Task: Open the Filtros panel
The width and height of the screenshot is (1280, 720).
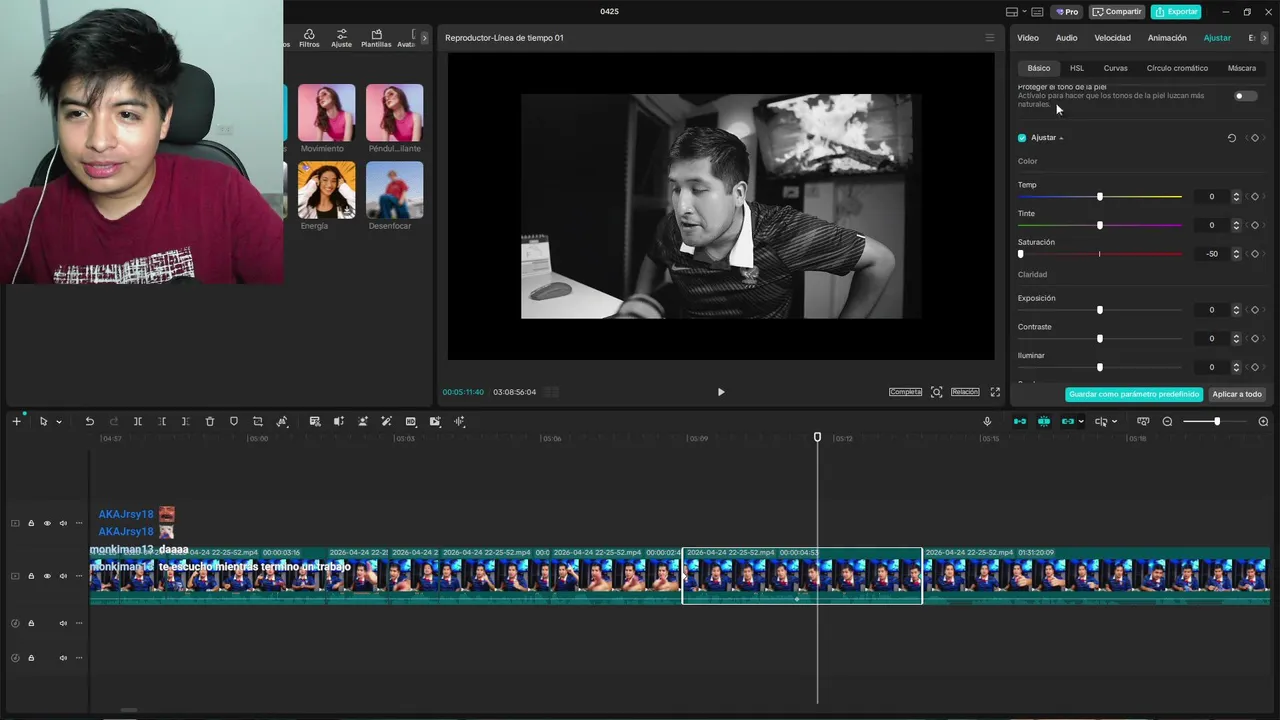Action: coord(309,38)
